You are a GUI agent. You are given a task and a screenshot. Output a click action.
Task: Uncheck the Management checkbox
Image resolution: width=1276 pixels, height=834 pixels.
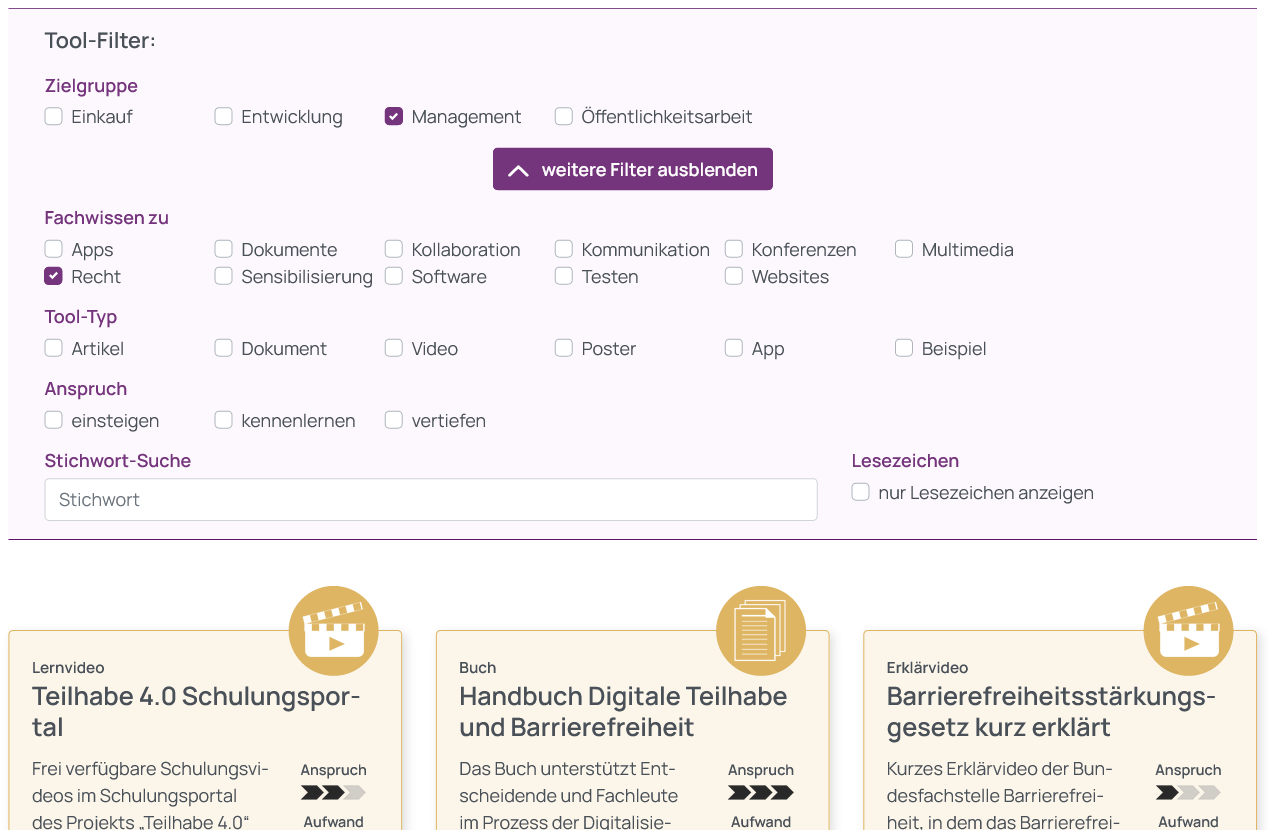[x=394, y=116]
